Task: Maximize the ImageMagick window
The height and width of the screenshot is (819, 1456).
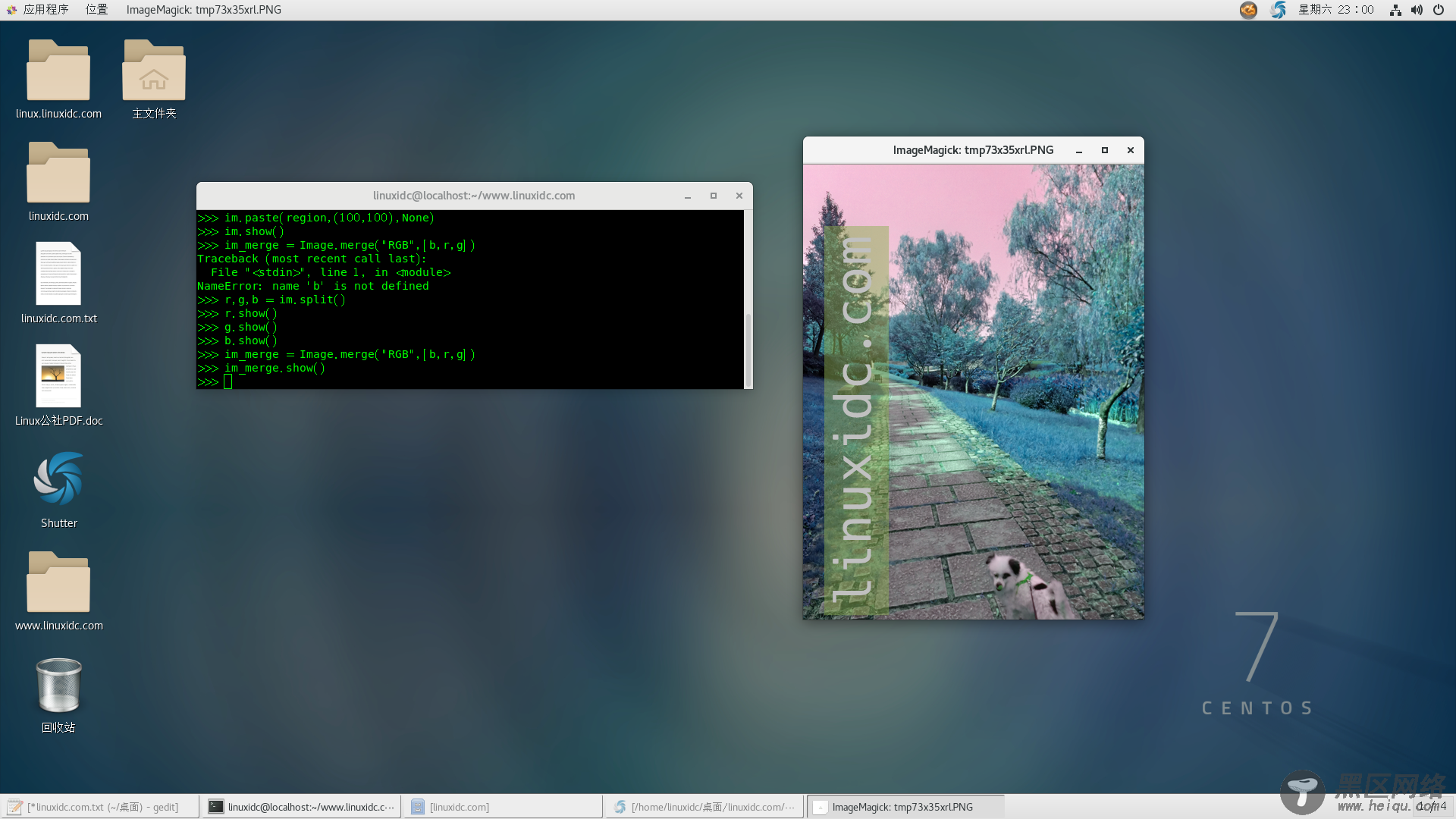Action: tap(1105, 150)
